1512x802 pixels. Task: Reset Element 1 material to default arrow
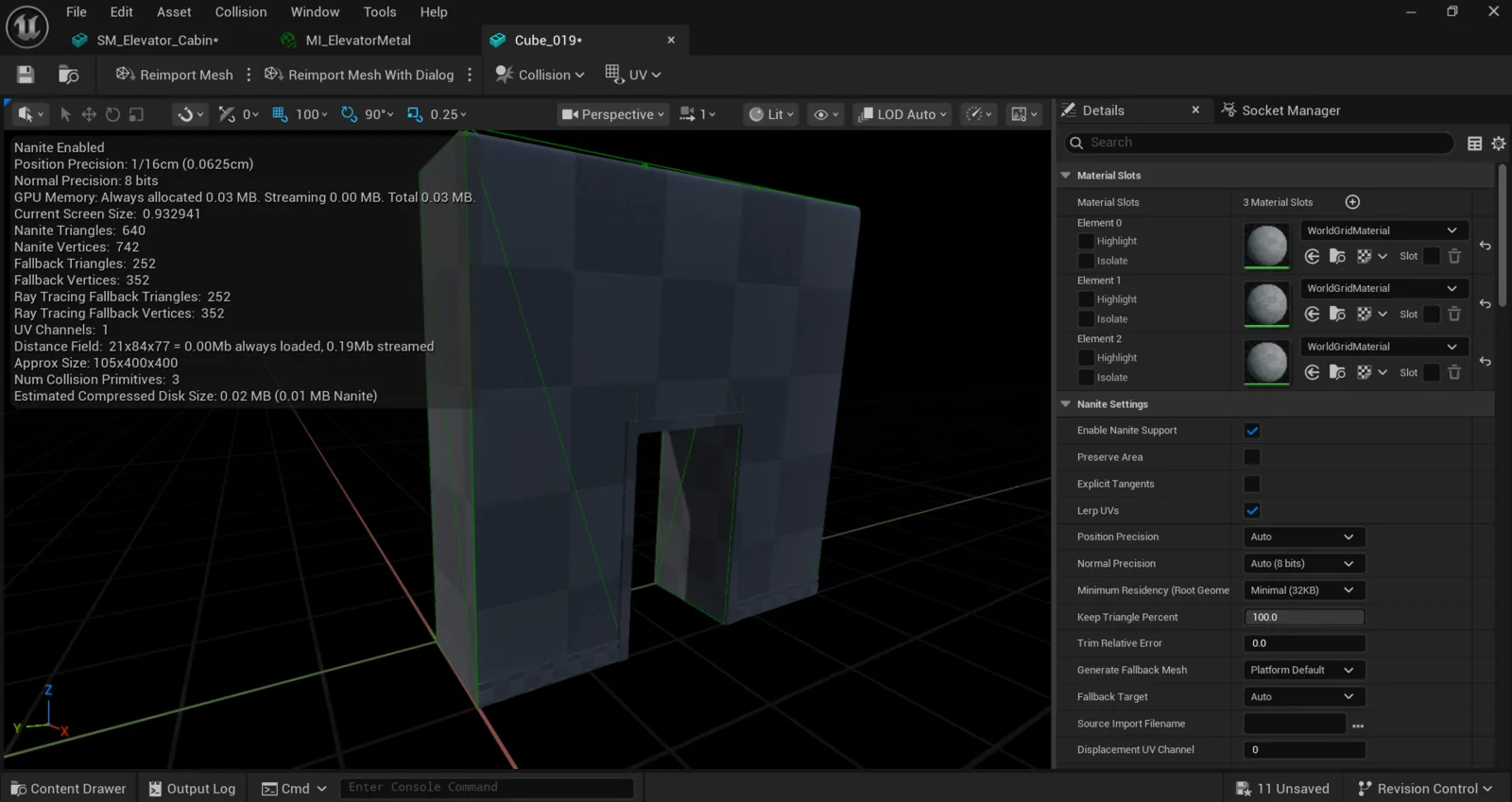(x=1486, y=303)
